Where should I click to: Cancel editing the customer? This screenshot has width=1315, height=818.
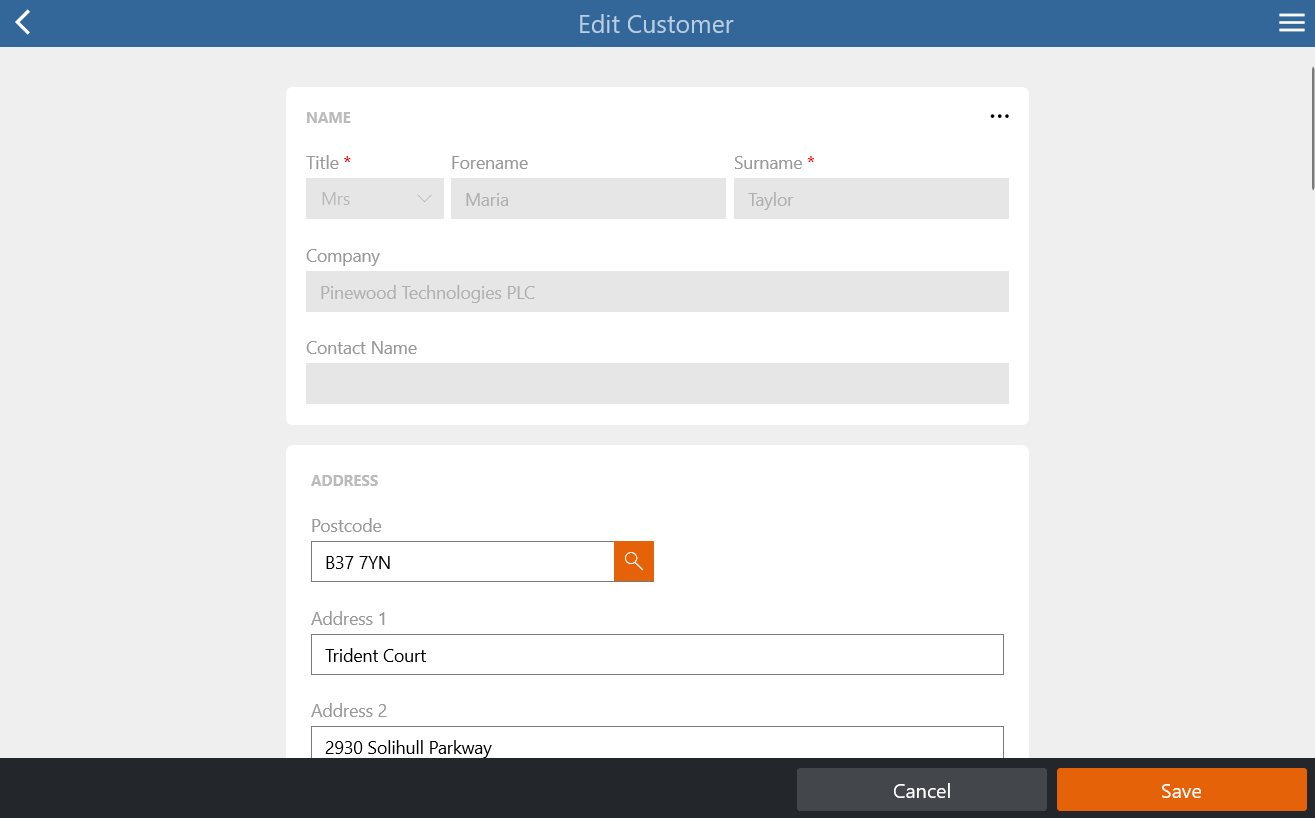(922, 790)
